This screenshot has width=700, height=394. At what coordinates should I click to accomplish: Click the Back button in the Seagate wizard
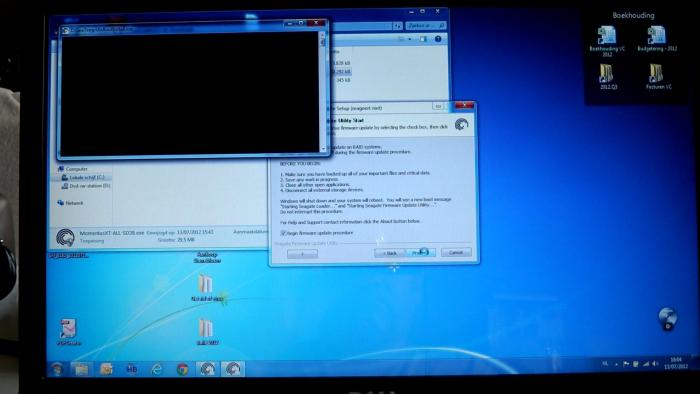389,253
